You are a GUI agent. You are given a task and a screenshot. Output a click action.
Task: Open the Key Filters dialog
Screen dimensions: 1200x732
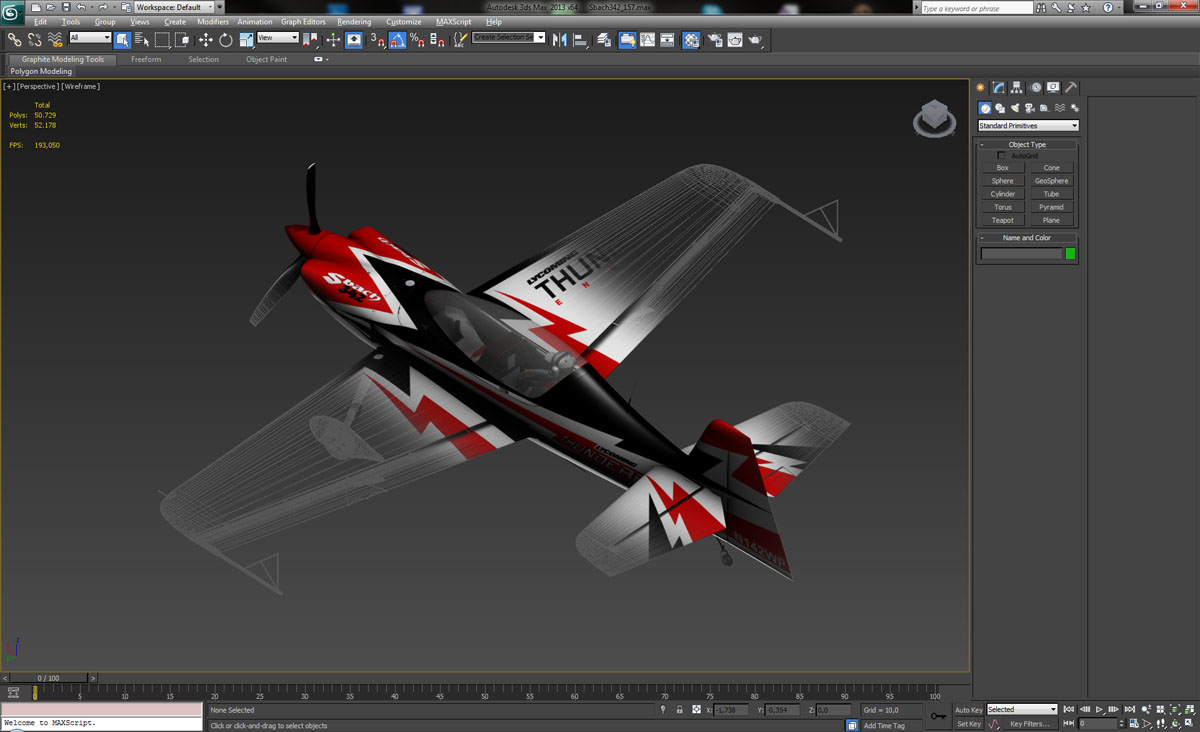[1029, 724]
